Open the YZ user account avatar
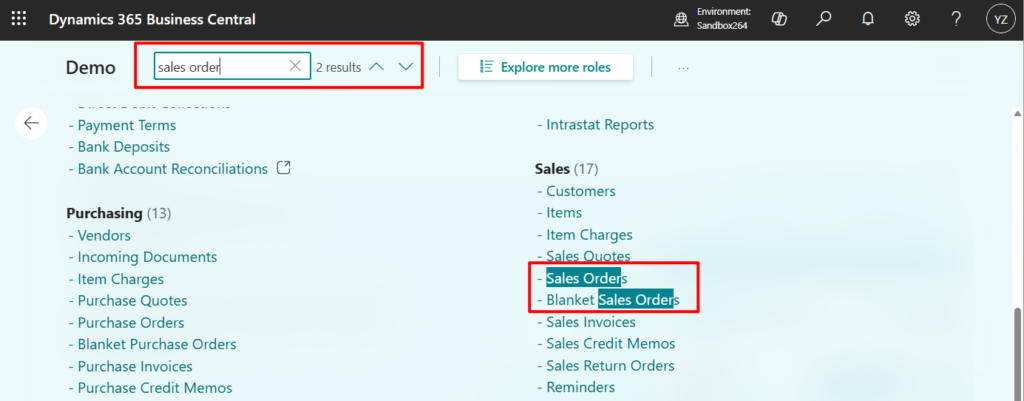The image size is (1024, 401). (1000, 19)
